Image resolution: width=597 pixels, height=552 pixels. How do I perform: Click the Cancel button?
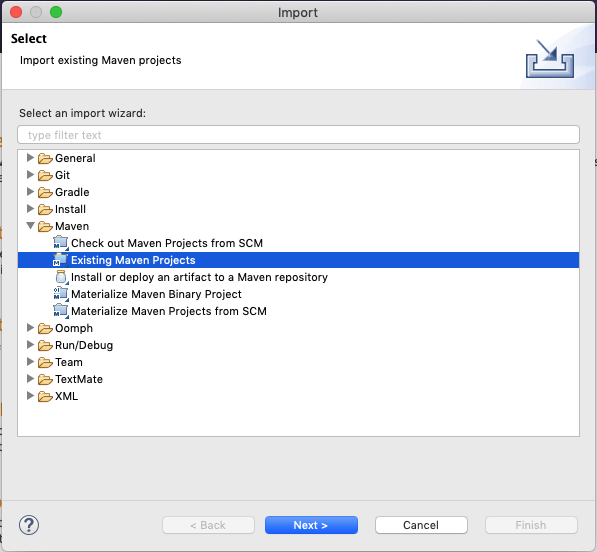[x=421, y=525]
